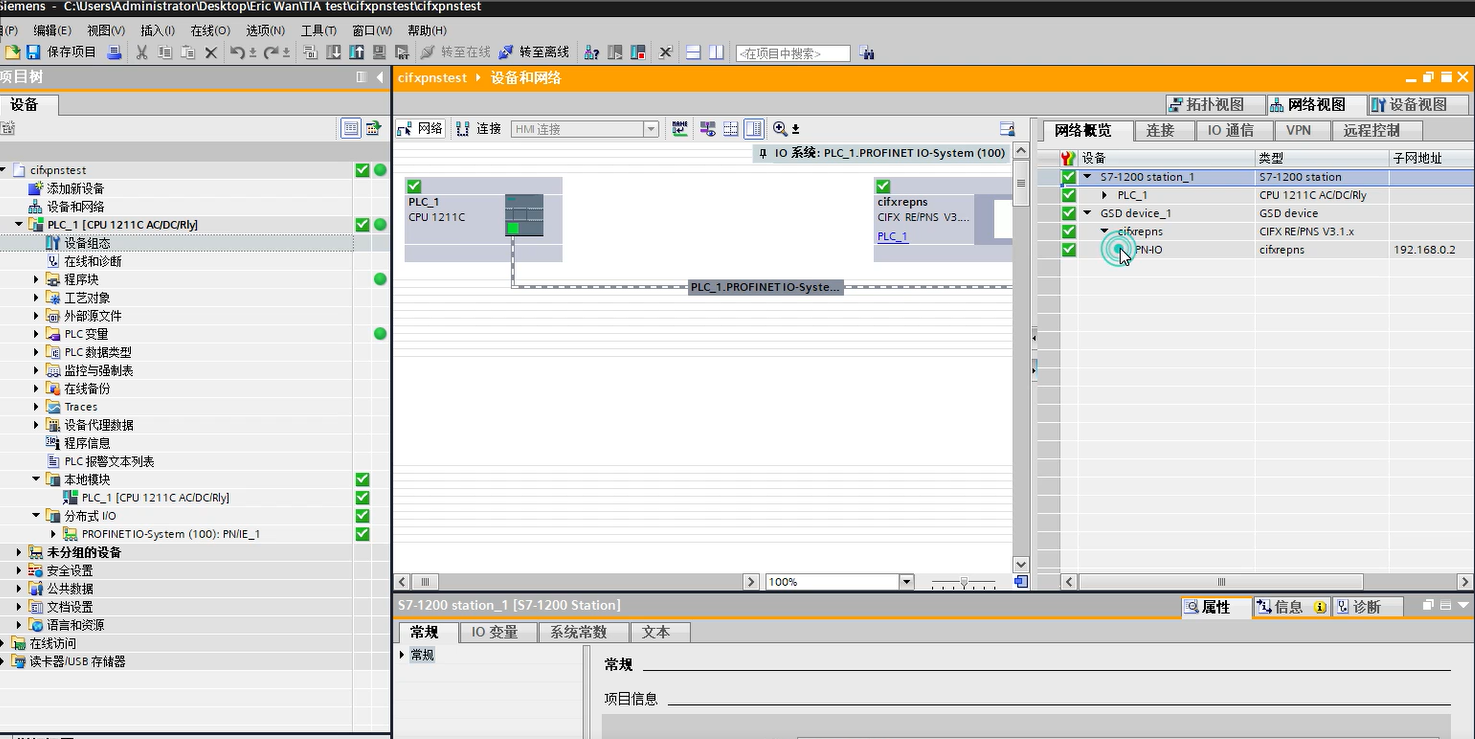Toggle the green checkbox on cifxrepns device

click(883, 186)
